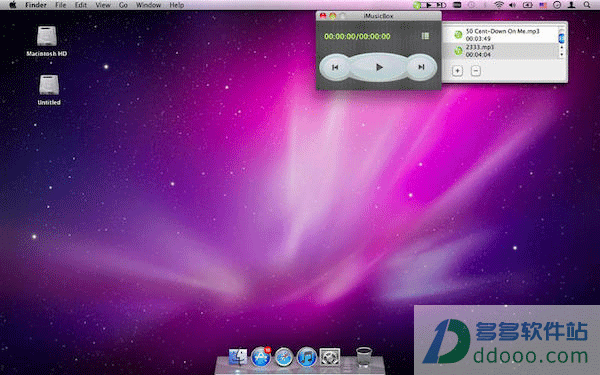
Task: Open the Wi-Fi status menu
Action: (x=499, y=5)
